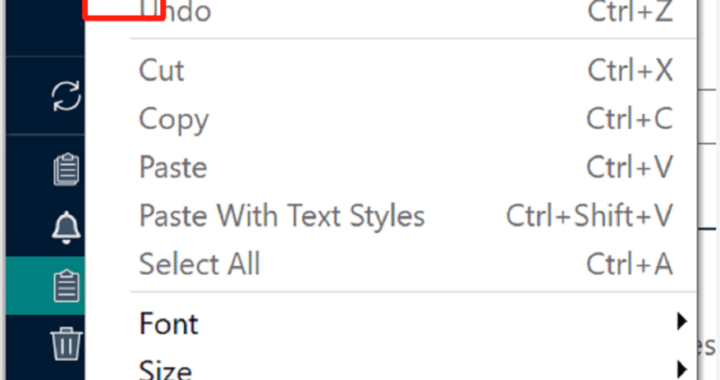Choose Cut from the context menu
This screenshot has height=380, width=720.
(162, 71)
